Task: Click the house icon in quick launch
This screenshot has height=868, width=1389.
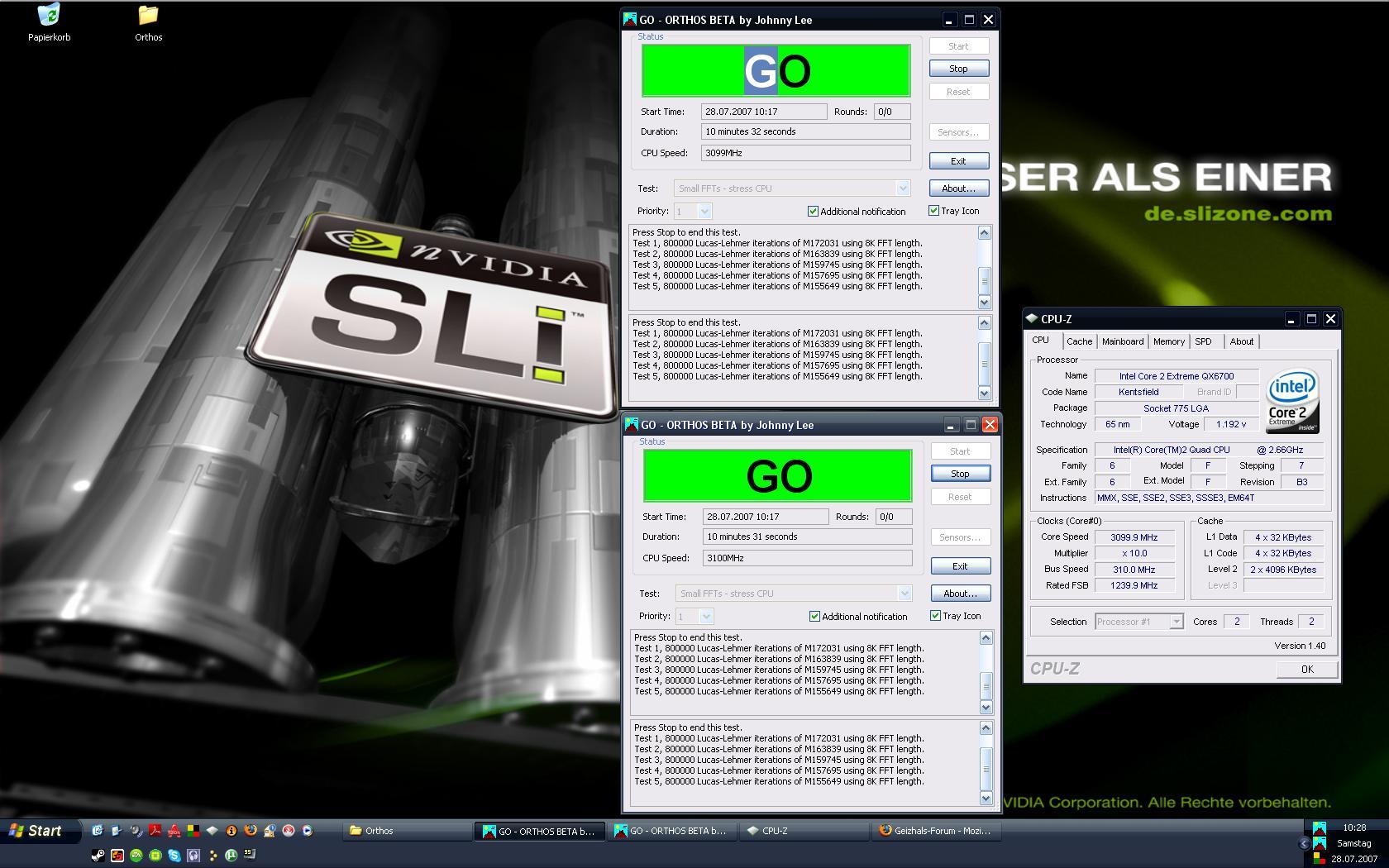Action: click(270, 830)
